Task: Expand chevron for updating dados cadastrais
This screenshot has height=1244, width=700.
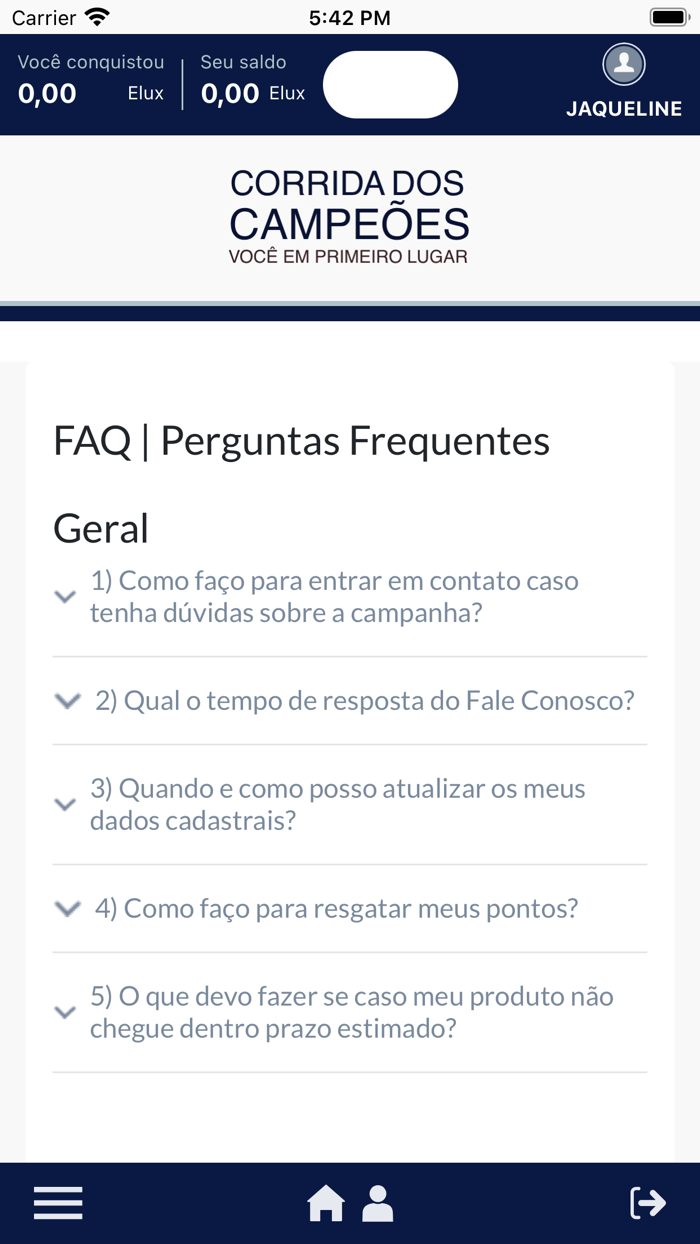Action: point(65,805)
